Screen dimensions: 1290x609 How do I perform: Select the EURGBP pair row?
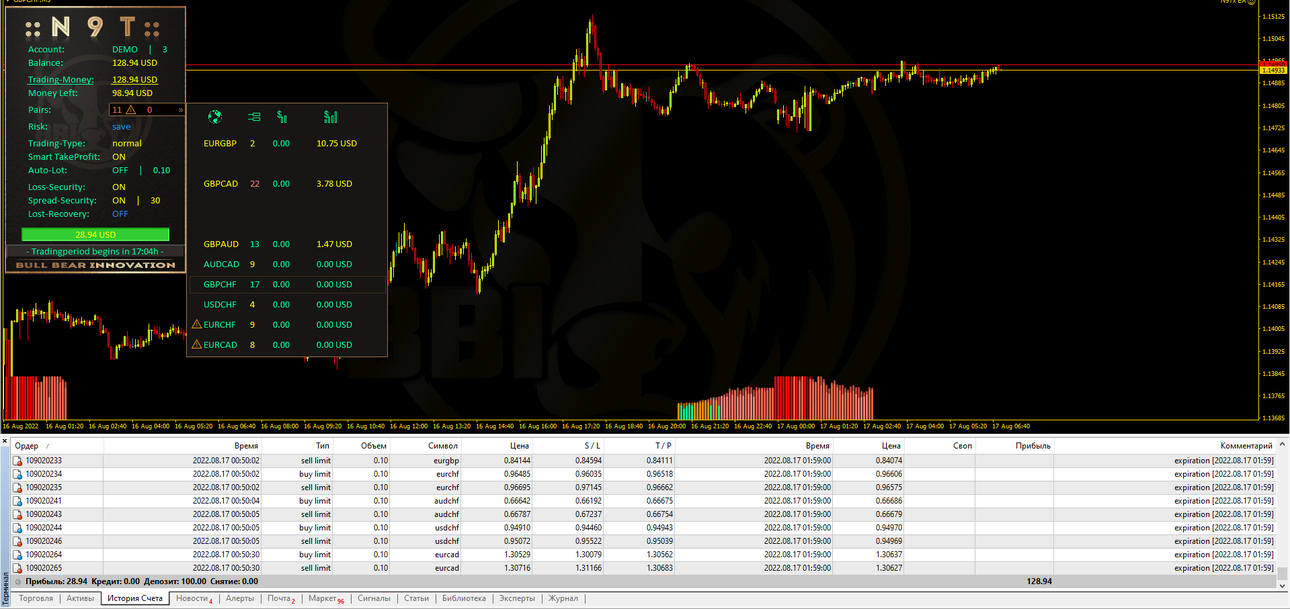[x=287, y=143]
